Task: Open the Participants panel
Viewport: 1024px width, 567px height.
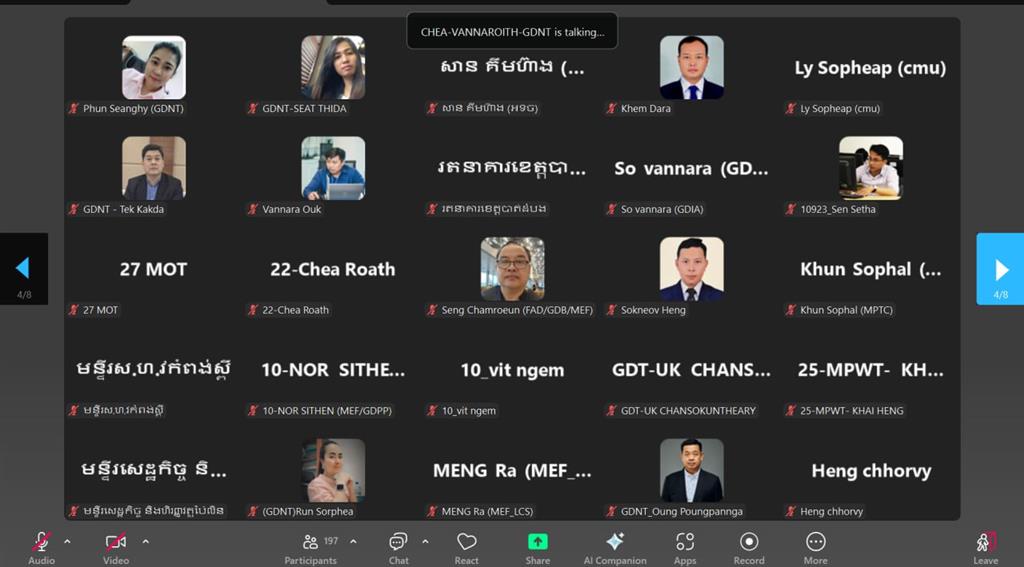Action: point(311,547)
